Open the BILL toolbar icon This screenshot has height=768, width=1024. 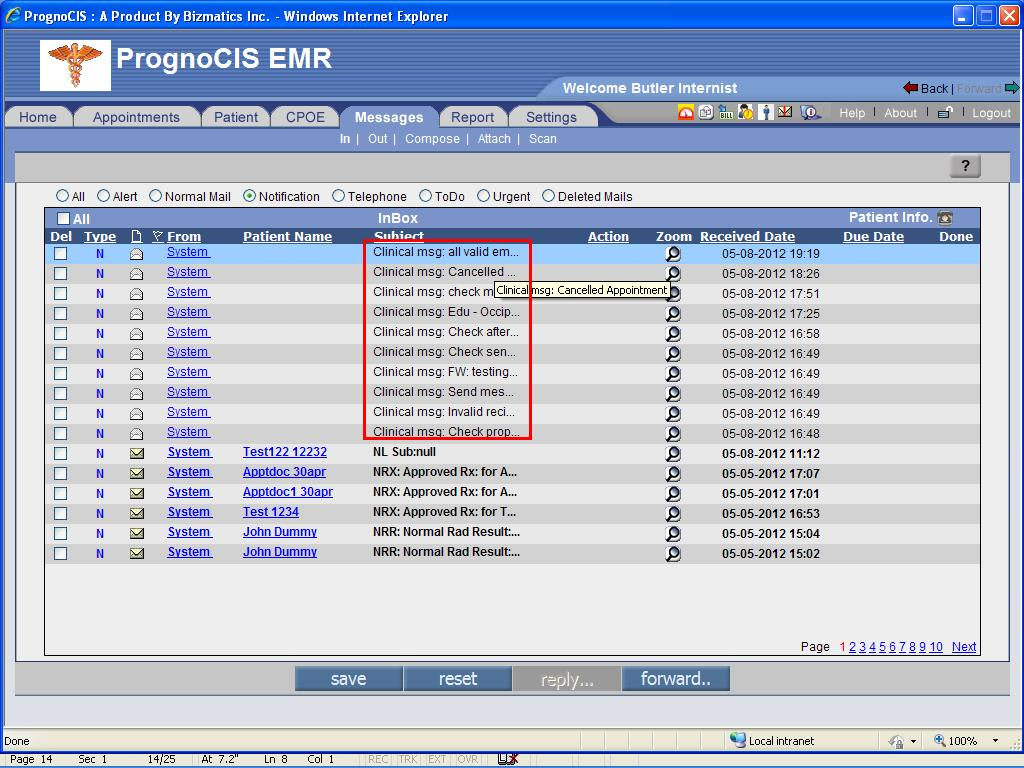tap(726, 112)
